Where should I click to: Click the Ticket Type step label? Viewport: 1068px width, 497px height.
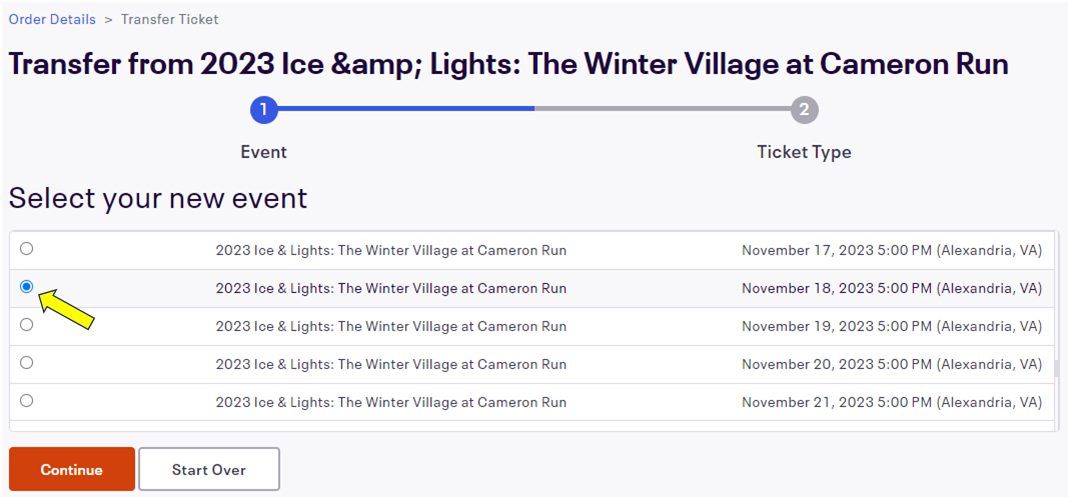click(804, 152)
